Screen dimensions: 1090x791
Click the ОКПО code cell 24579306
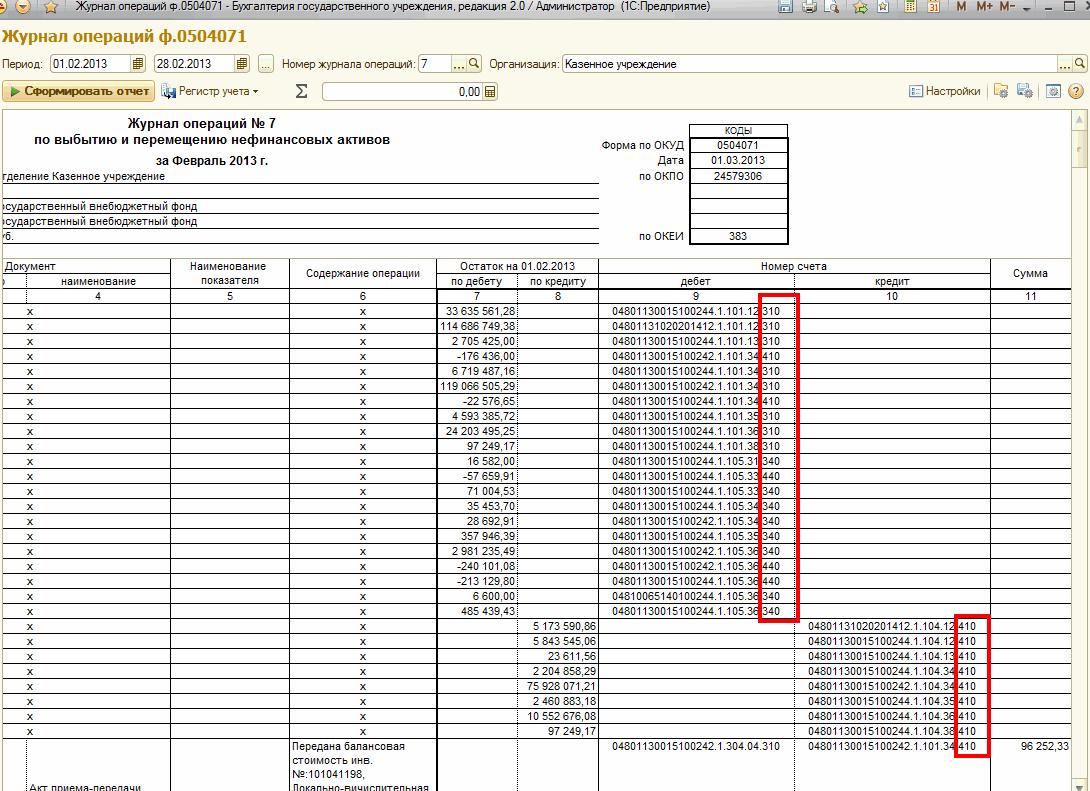click(x=738, y=176)
